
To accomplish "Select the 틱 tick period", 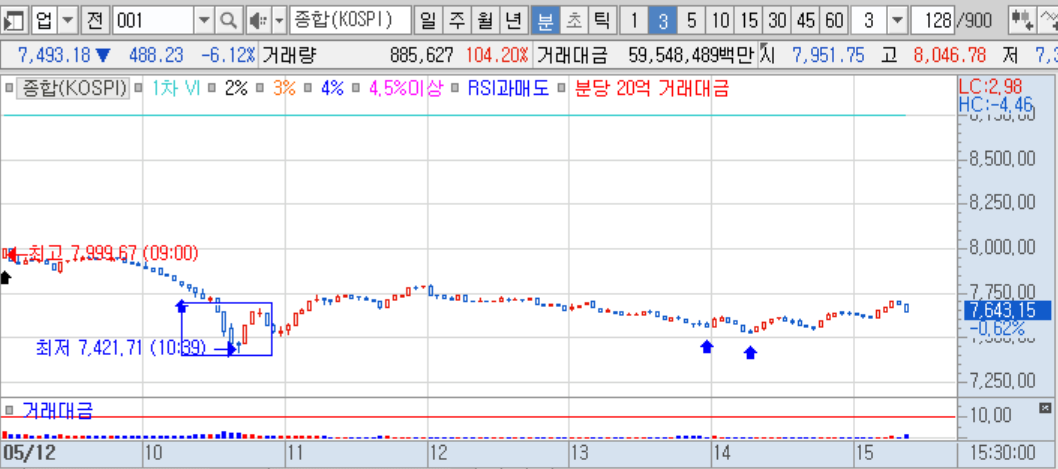I will pos(601,21).
